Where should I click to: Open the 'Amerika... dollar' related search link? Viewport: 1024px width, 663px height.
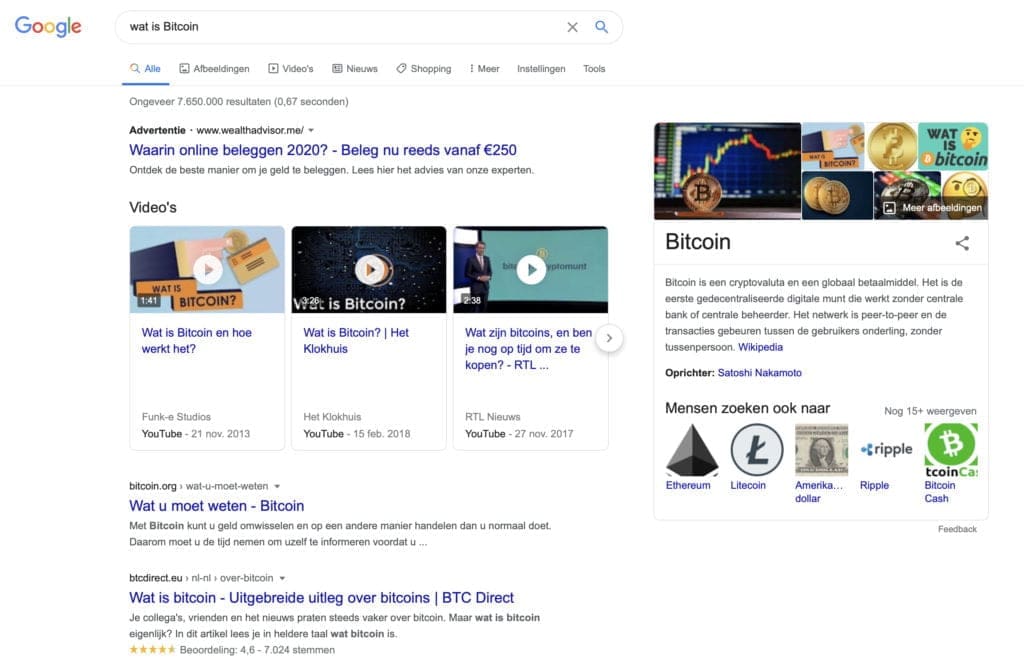point(819,492)
